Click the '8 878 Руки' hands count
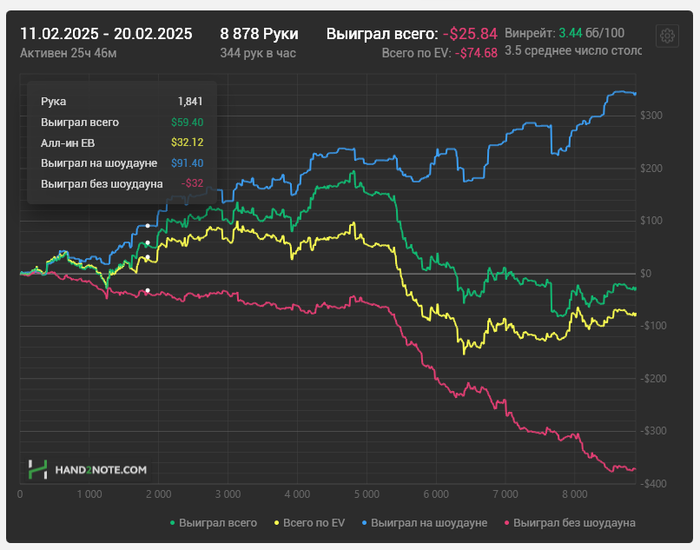 [x=259, y=34]
